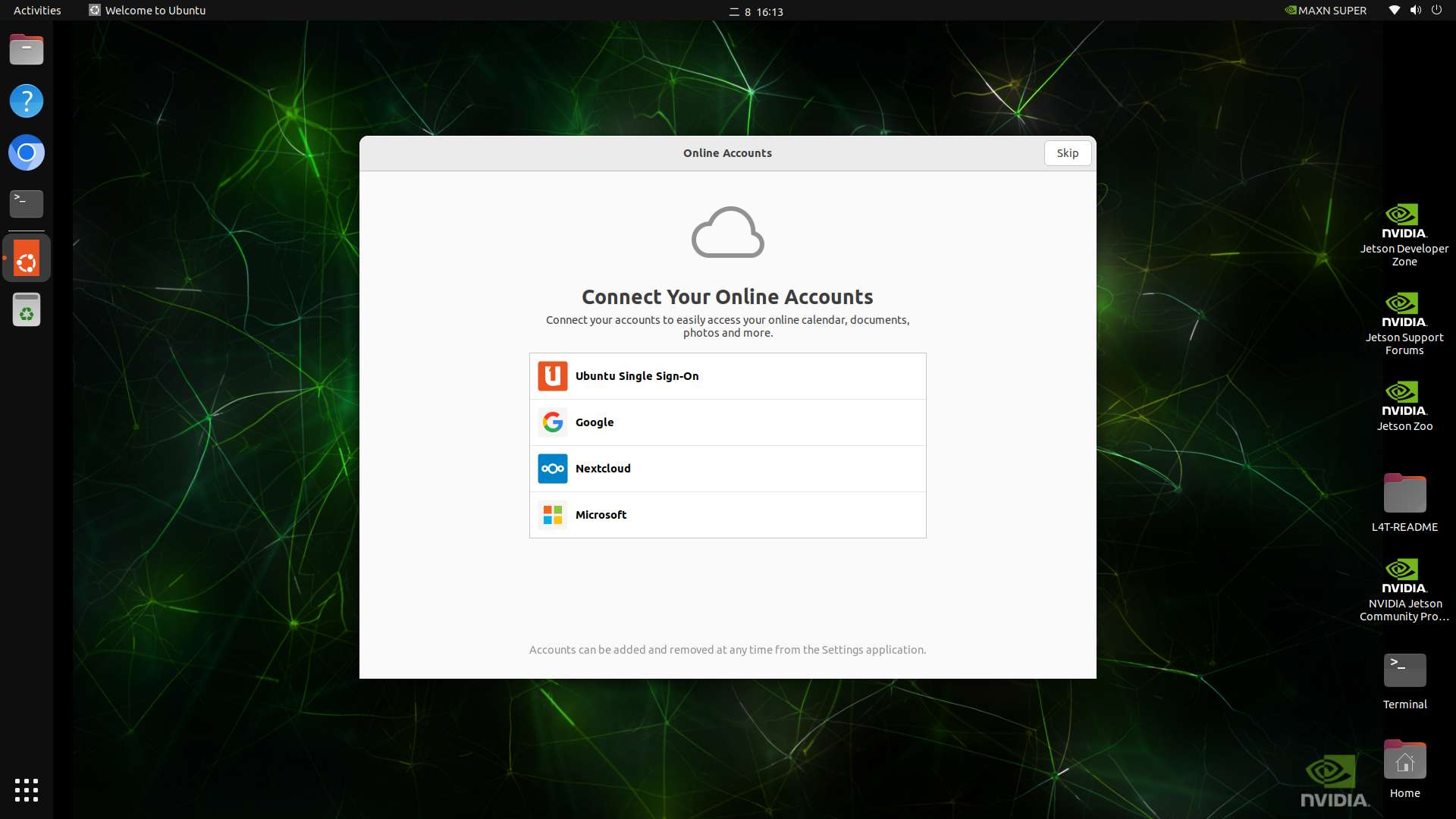The height and width of the screenshot is (819, 1456).
Task: Open Terminal from the dock
Action: click(27, 203)
